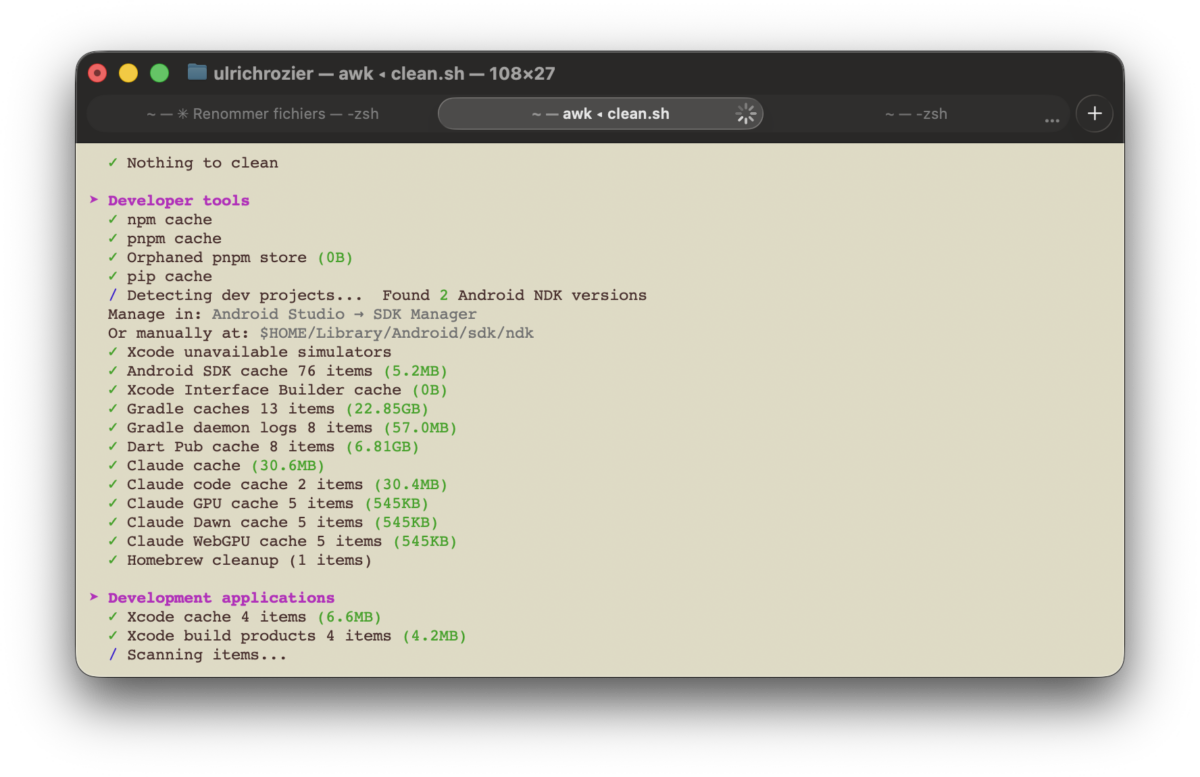Click the Android Studio → SDK Manager text
1200x777 pixels.
pos(344,314)
